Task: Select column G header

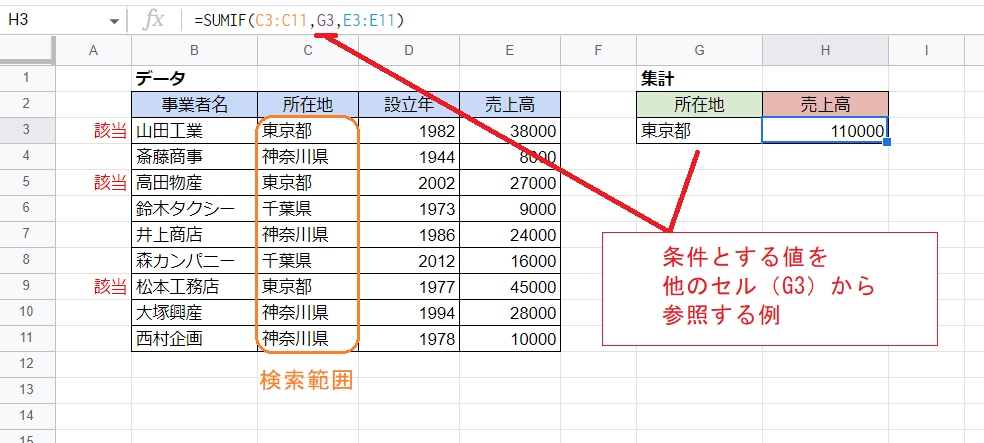Action: click(x=699, y=51)
